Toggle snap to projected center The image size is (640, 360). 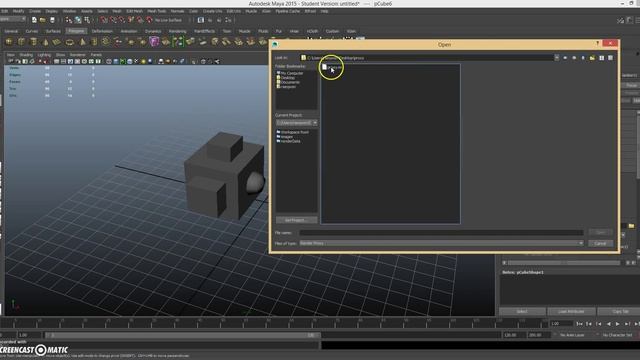tap(131, 20)
